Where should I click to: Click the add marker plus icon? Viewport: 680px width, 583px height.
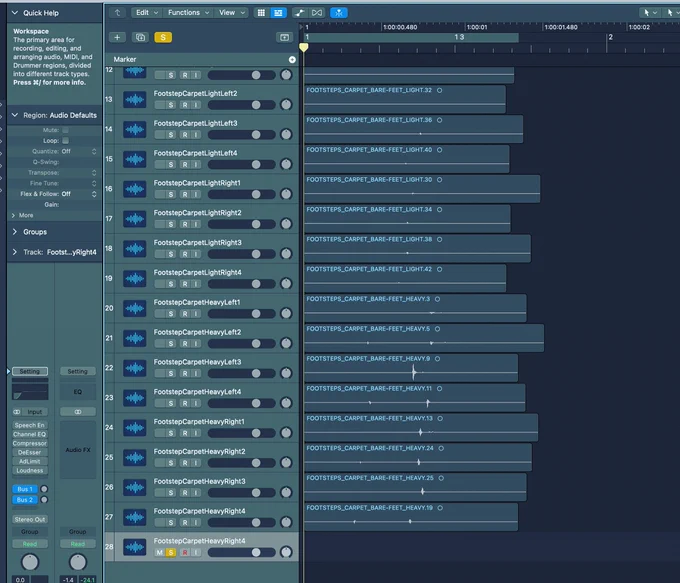292,59
